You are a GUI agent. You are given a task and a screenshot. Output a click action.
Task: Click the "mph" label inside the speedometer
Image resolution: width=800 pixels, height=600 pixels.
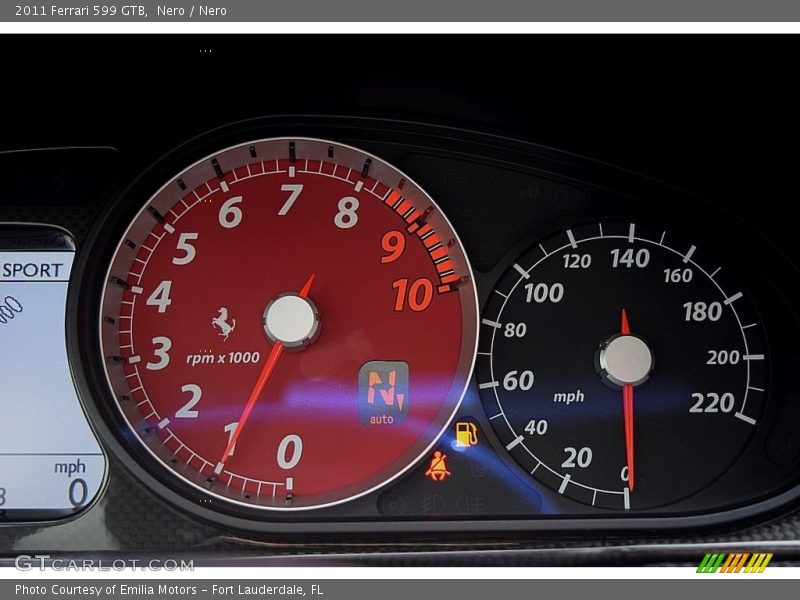(x=568, y=396)
